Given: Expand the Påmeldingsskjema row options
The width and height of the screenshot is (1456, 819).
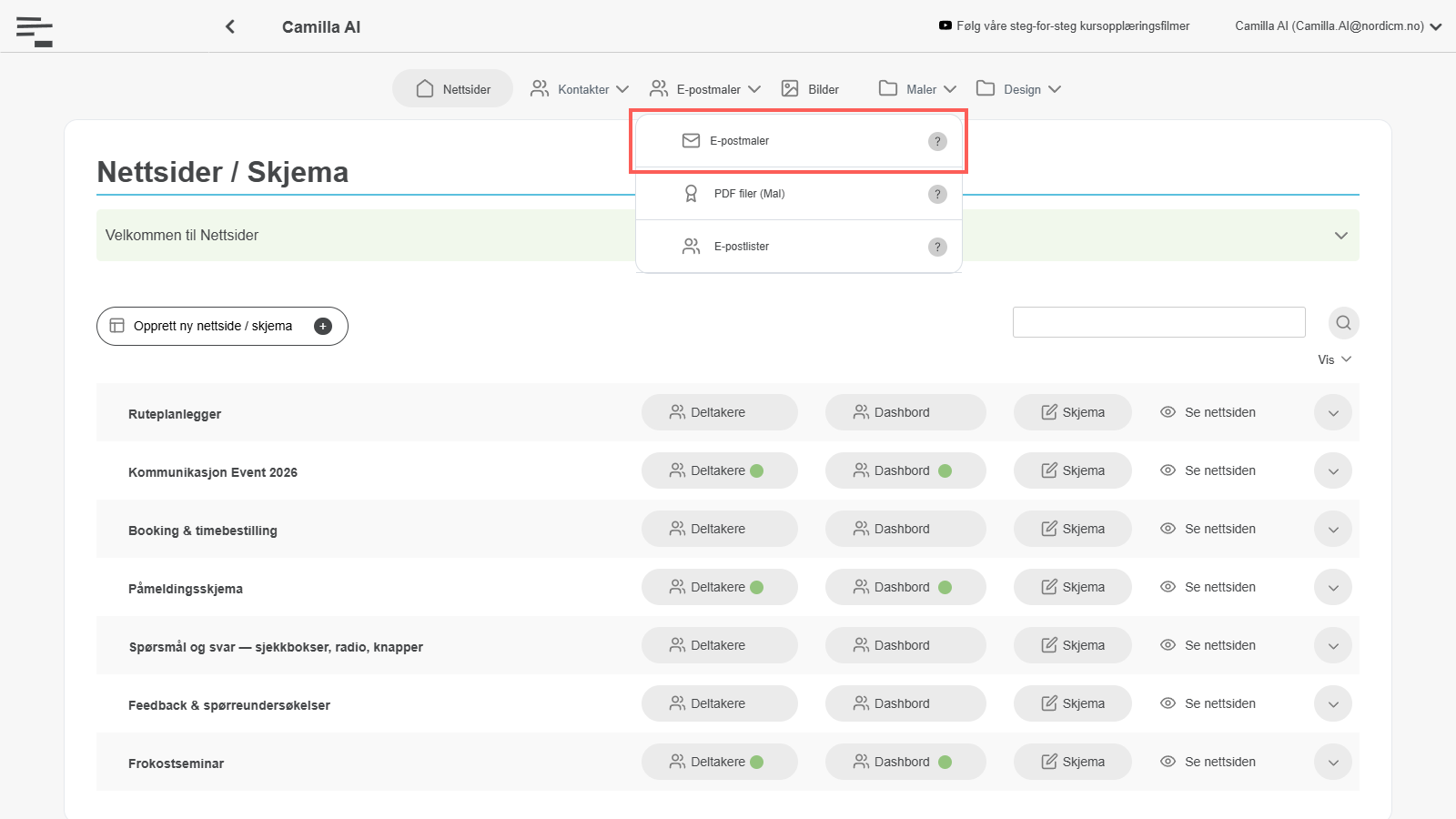Looking at the screenshot, I should [1333, 588].
